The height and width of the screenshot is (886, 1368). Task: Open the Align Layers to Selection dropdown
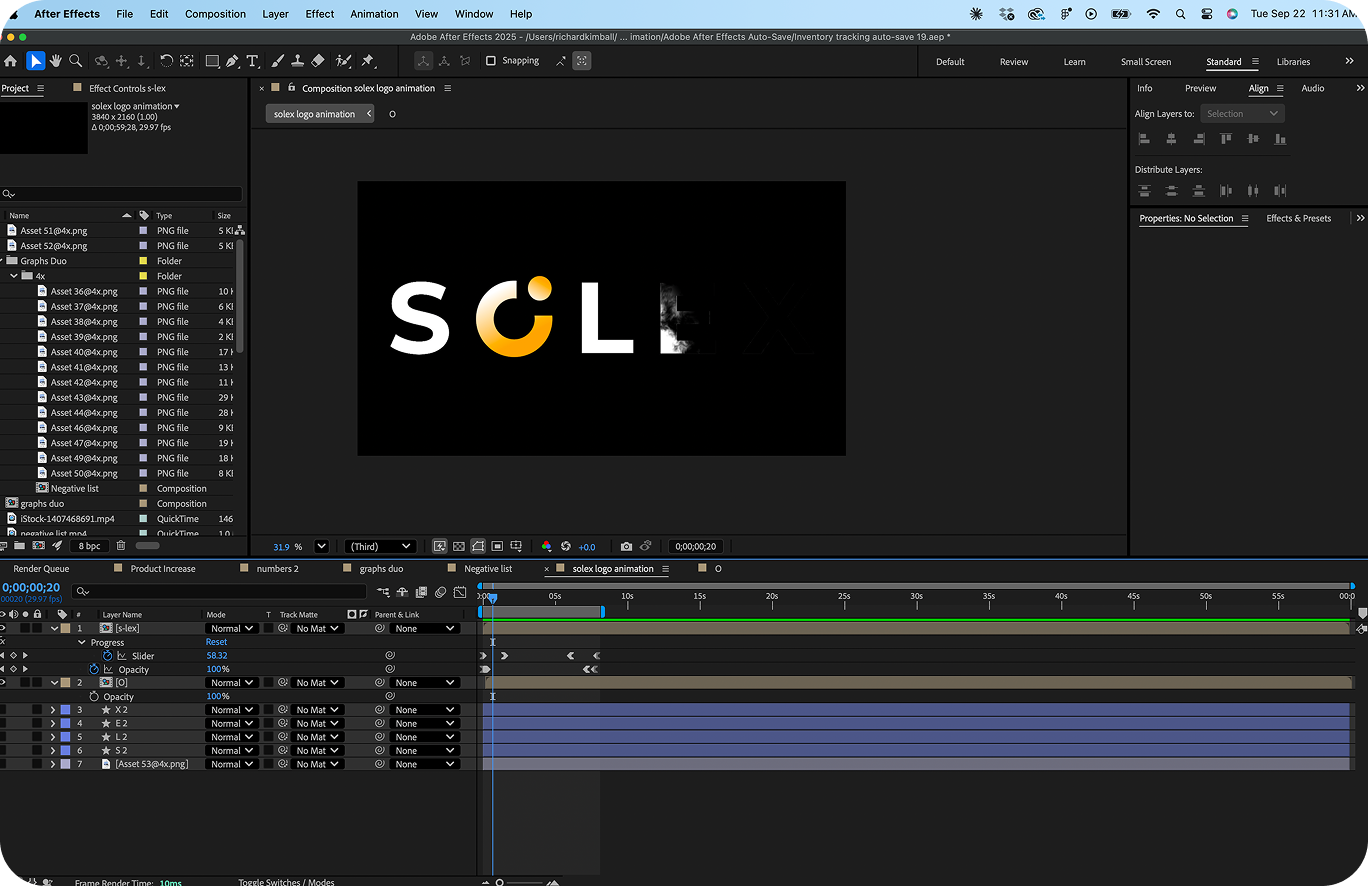click(x=1242, y=114)
